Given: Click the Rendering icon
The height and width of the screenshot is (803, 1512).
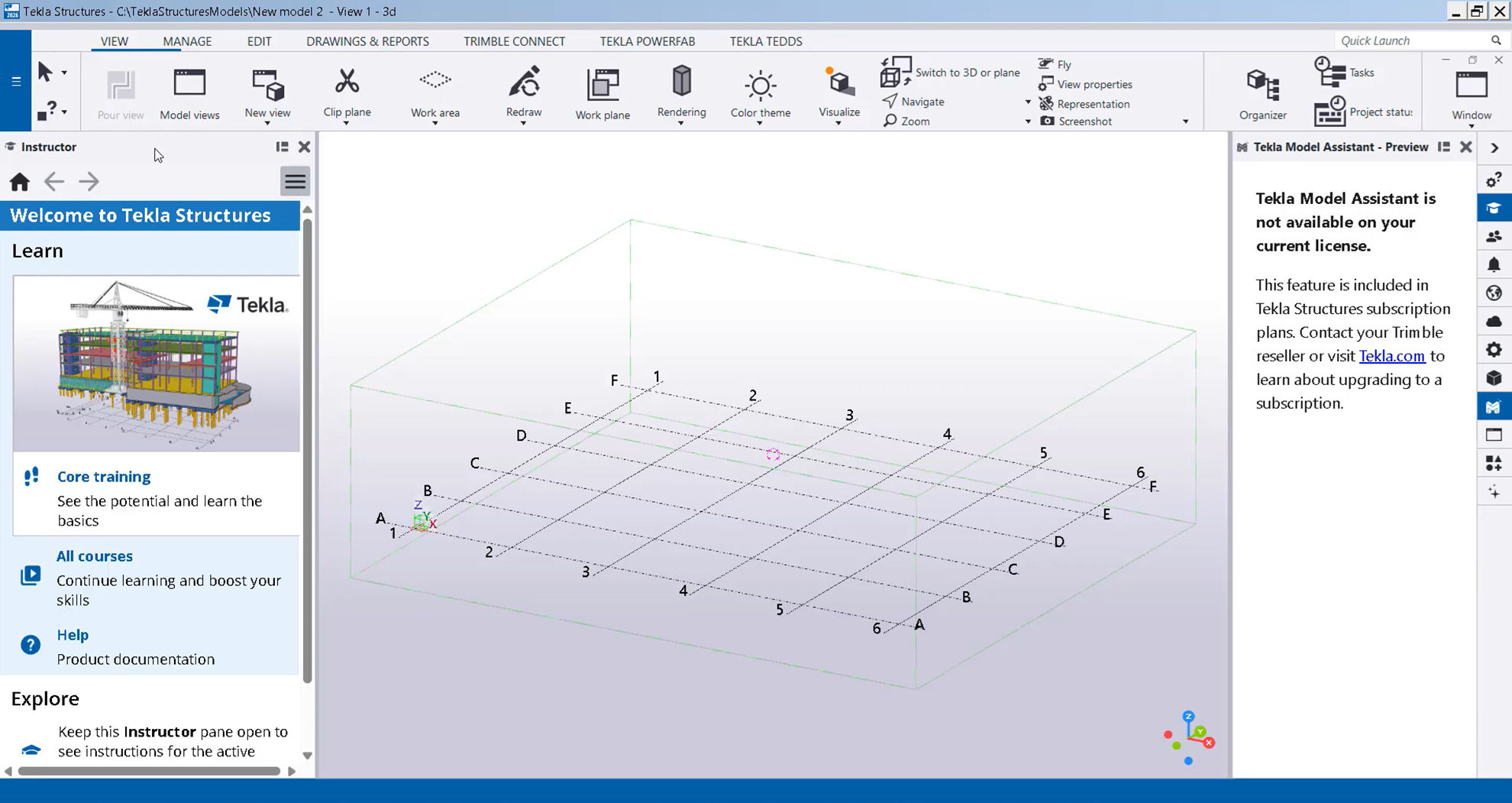Looking at the screenshot, I should 681,81.
